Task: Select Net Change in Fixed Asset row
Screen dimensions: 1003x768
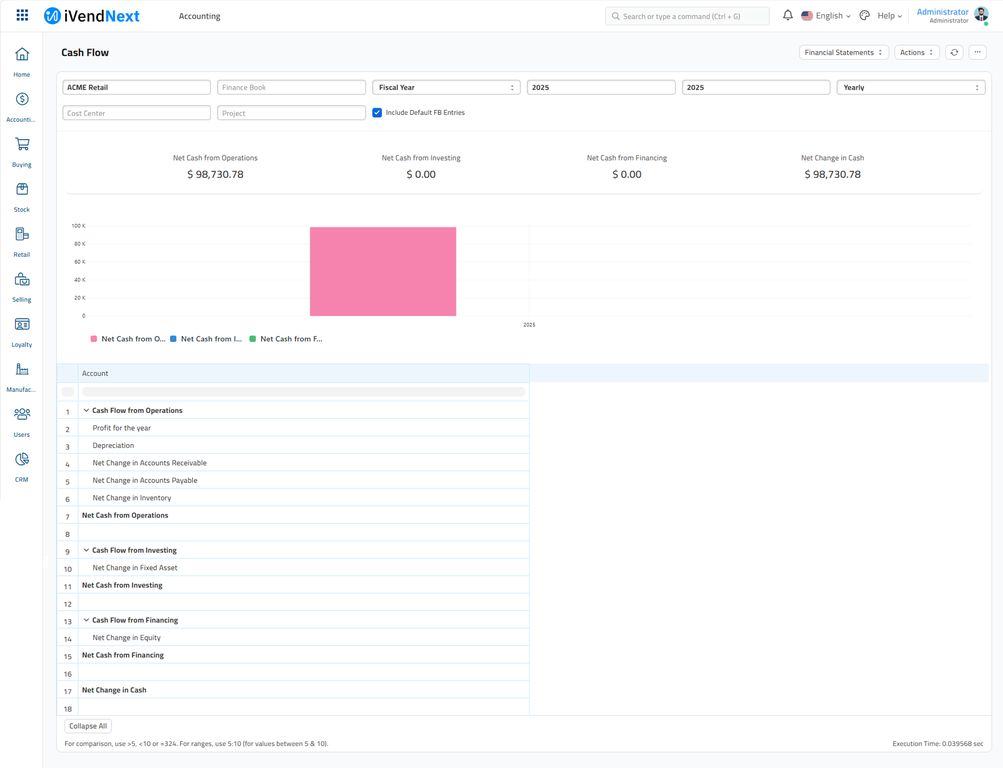Action: pos(304,568)
